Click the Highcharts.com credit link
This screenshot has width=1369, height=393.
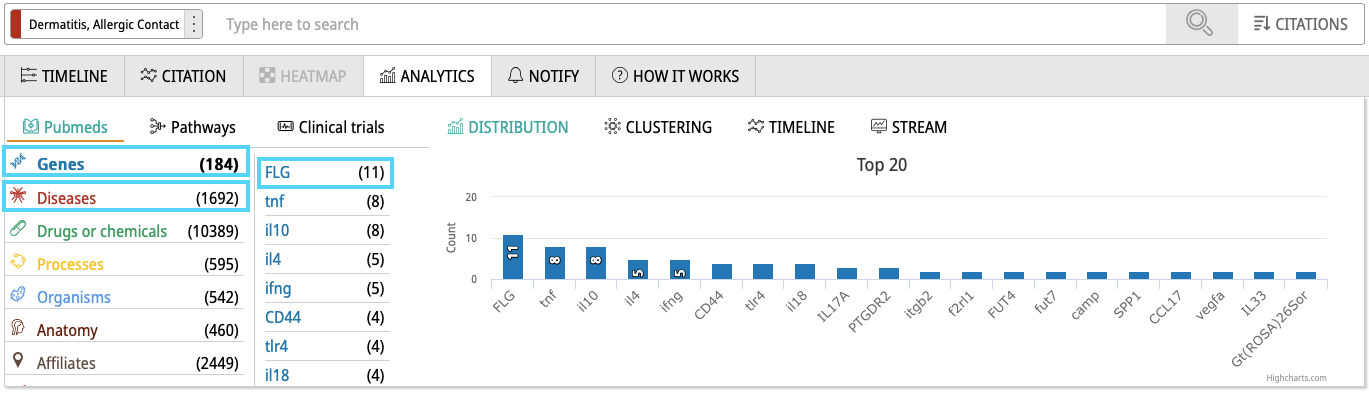1296,378
